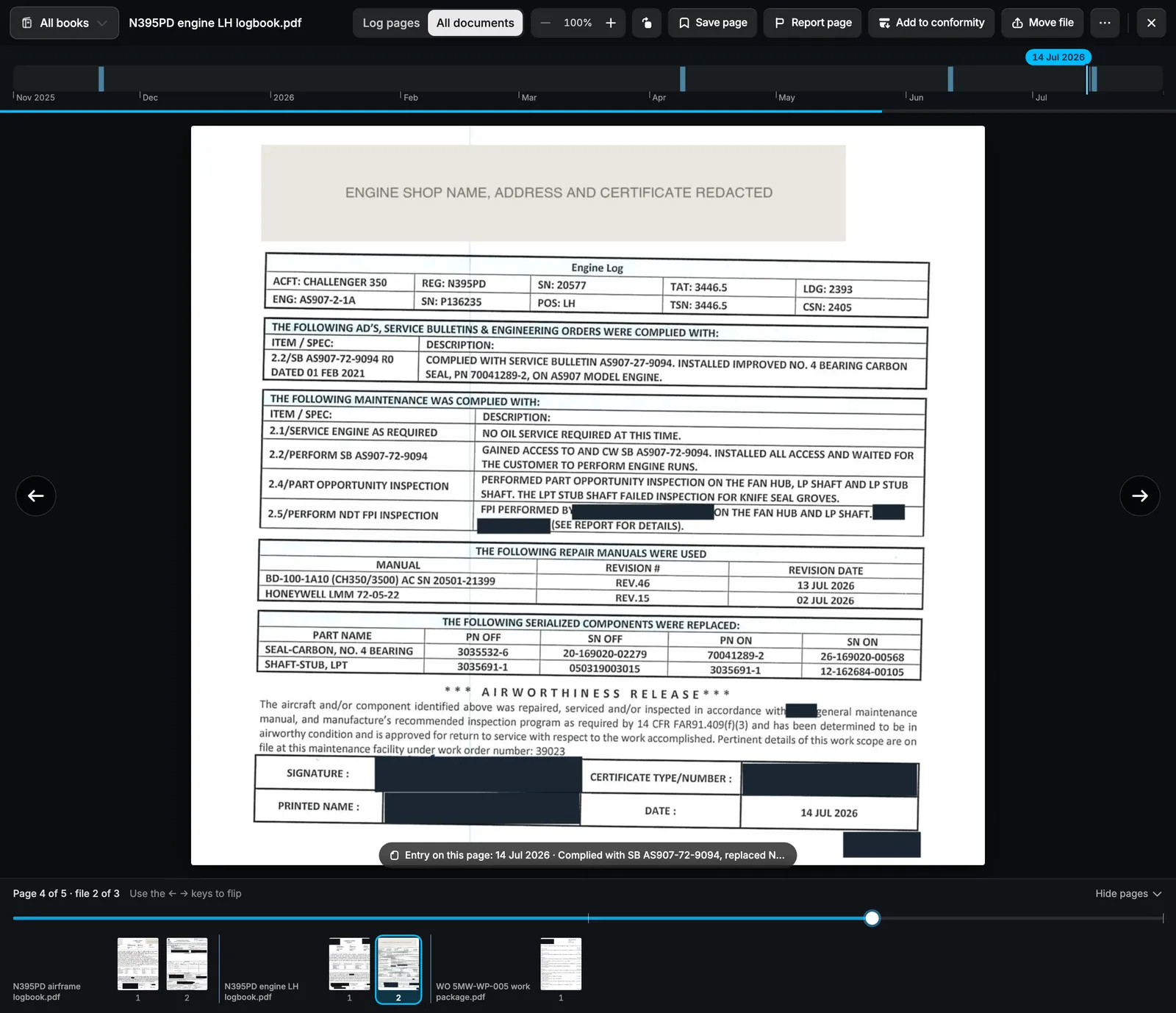Click Save page button
Image resolution: width=1176 pixels, height=1013 pixels.
pos(712,23)
